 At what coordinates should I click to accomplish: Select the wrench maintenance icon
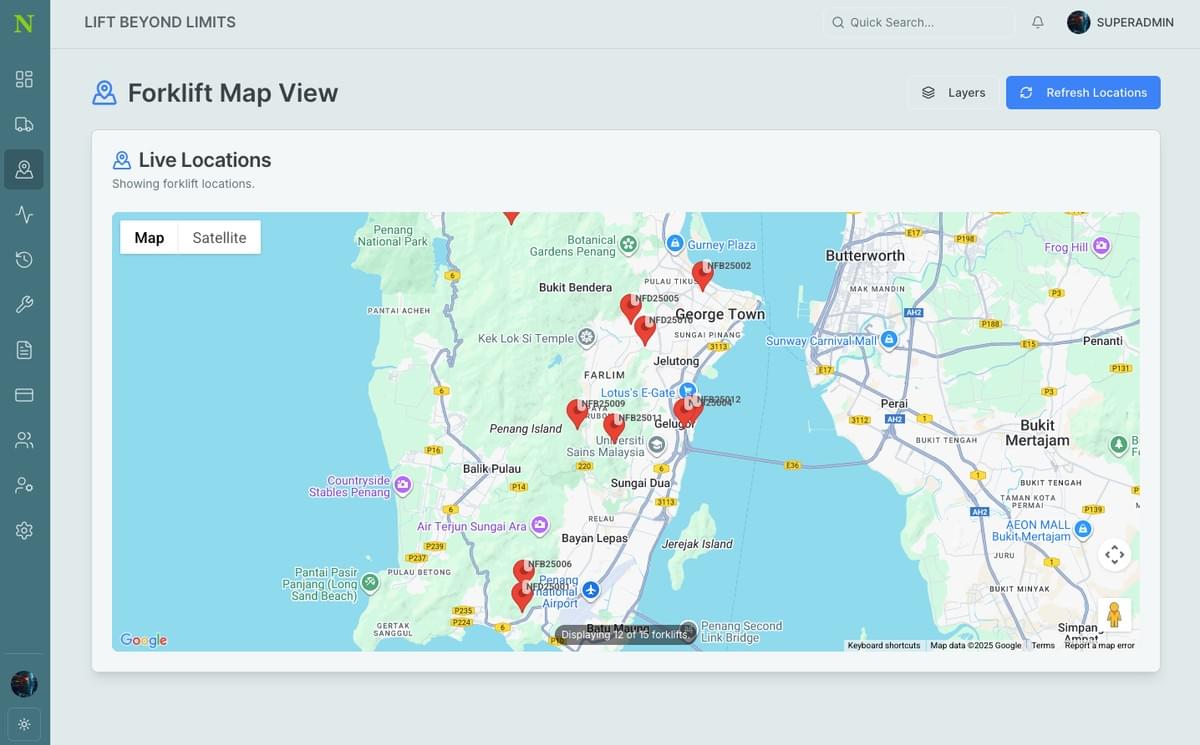pyautogui.click(x=24, y=305)
